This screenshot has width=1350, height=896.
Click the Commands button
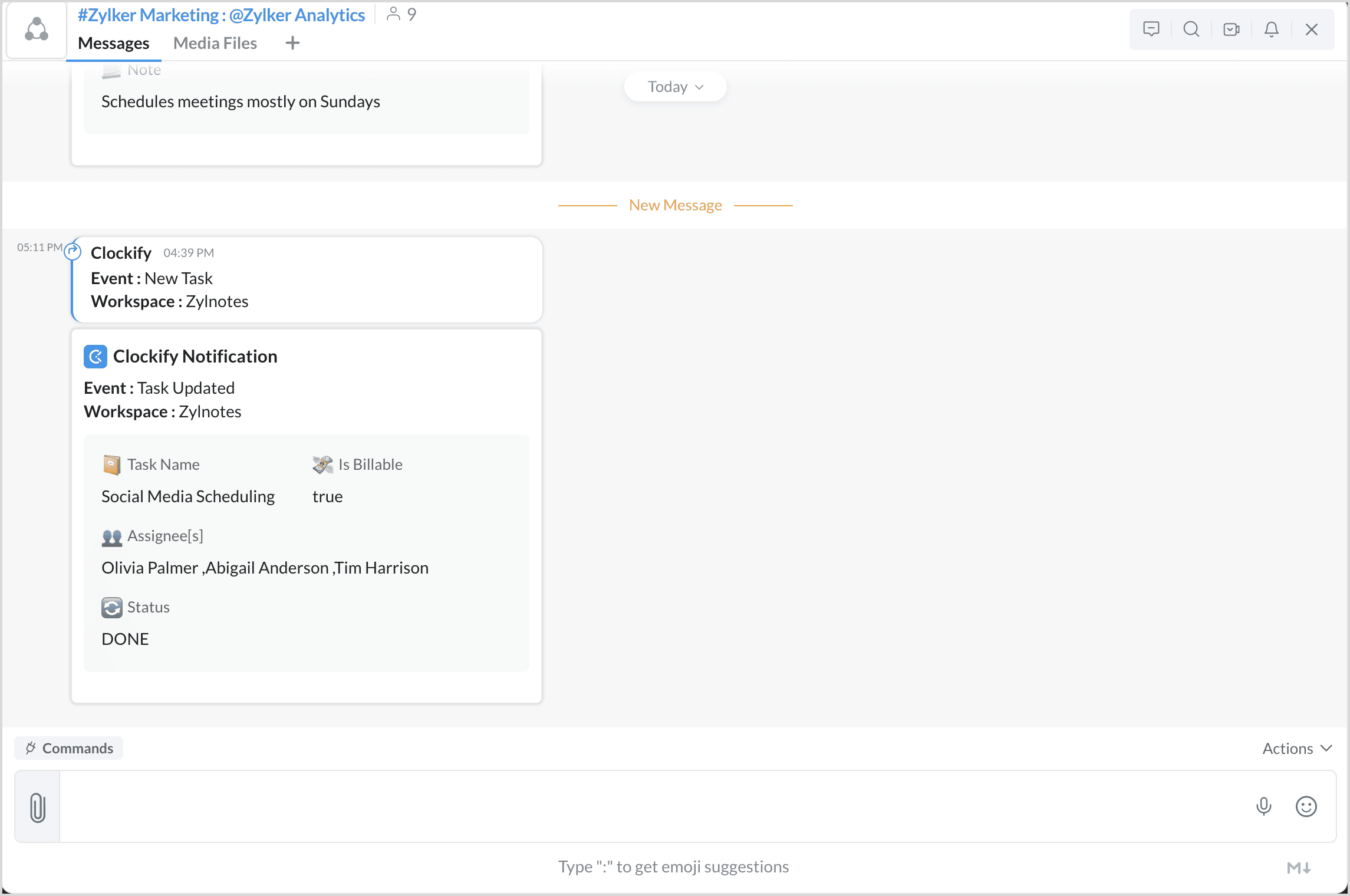click(x=69, y=748)
